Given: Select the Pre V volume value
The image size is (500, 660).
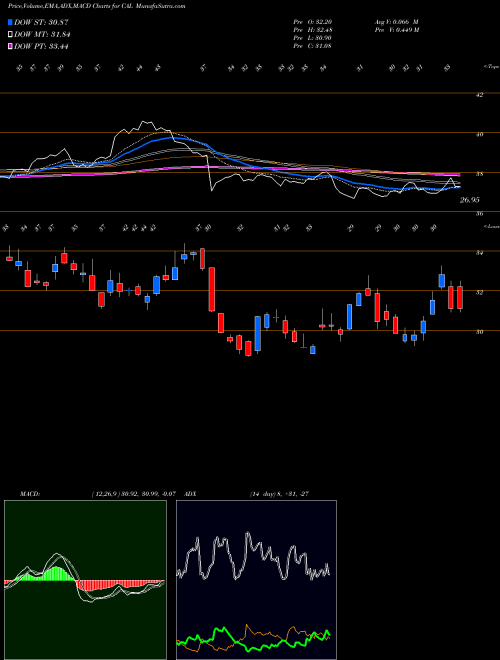Looking at the screenshot, I should pos(405,30).
